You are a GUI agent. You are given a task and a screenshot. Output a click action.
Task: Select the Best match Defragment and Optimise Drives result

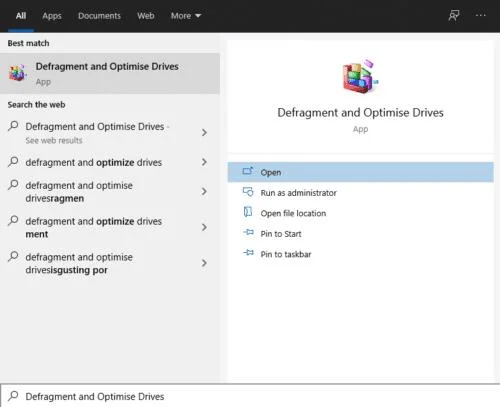pos(110,73)
